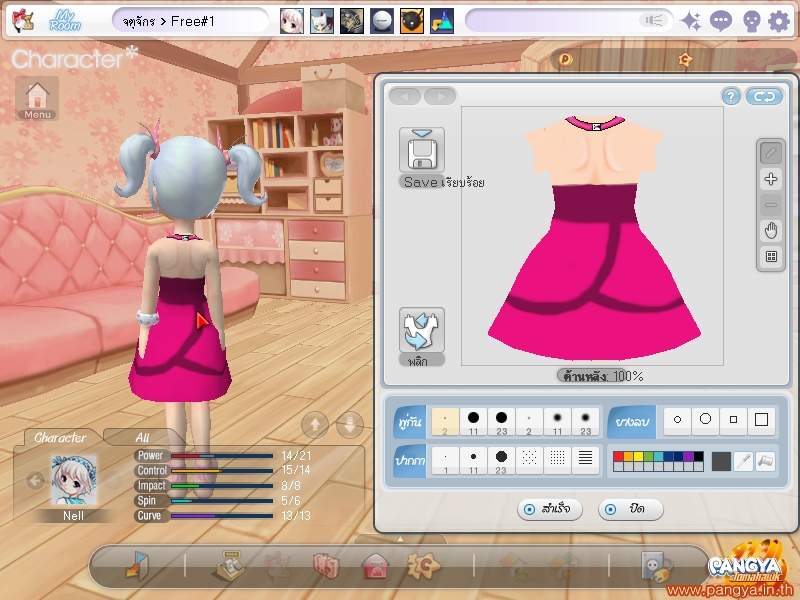Click the dog mascot logo at top left

(x=22, y=21)
